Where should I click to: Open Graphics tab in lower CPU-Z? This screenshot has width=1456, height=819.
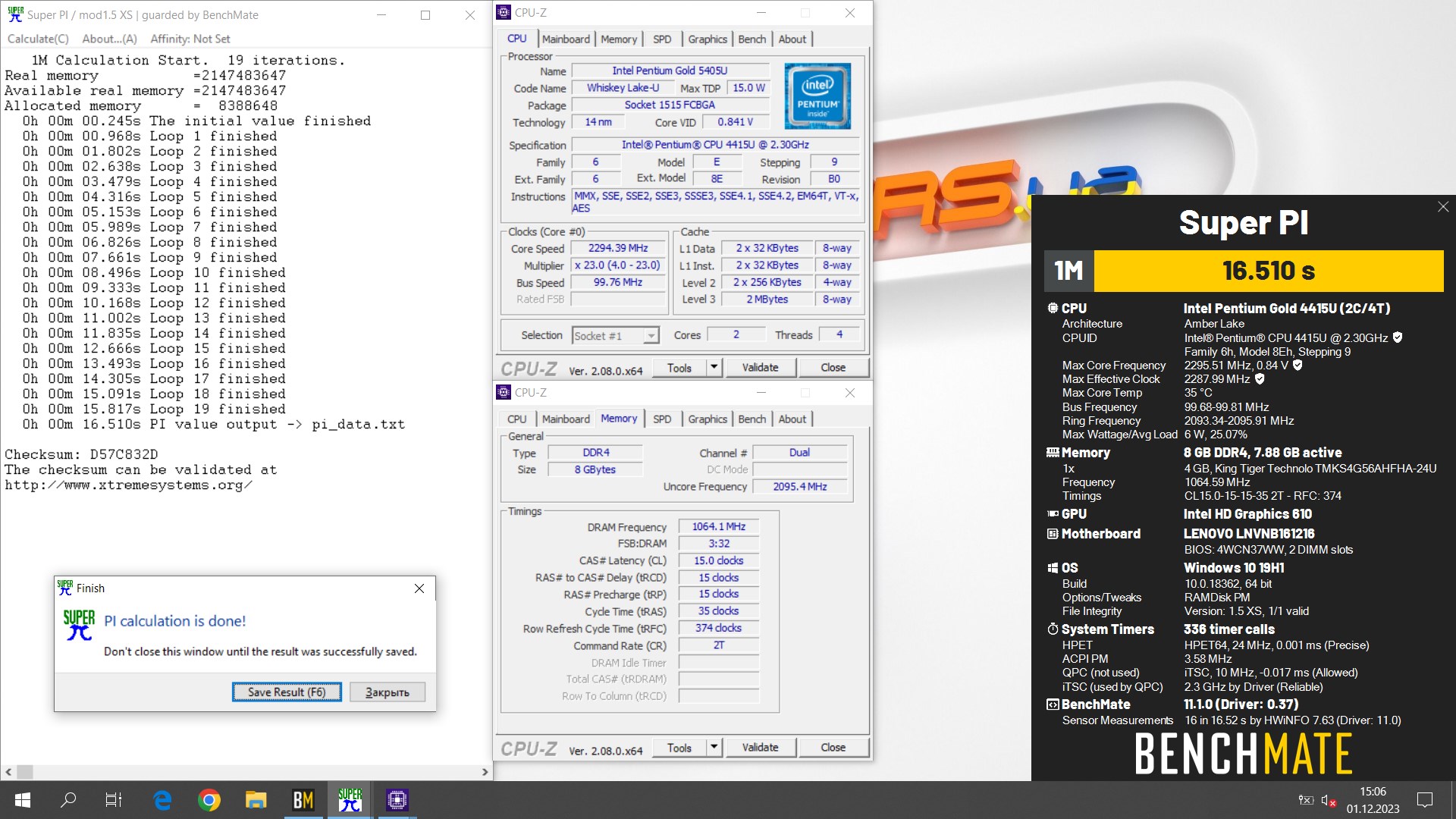click(x=708, y=419)
